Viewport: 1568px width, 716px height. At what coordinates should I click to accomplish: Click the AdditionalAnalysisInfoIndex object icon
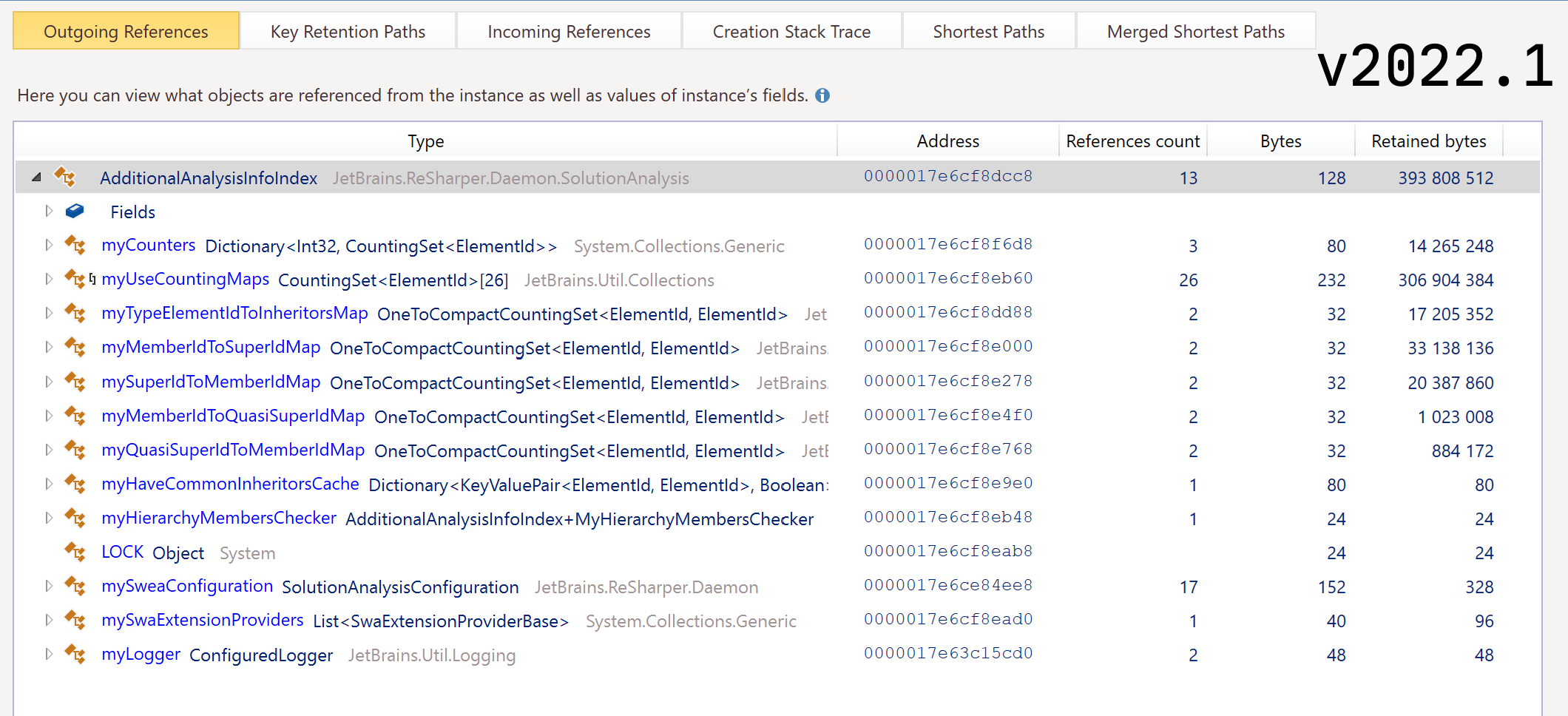pos(65,178)
